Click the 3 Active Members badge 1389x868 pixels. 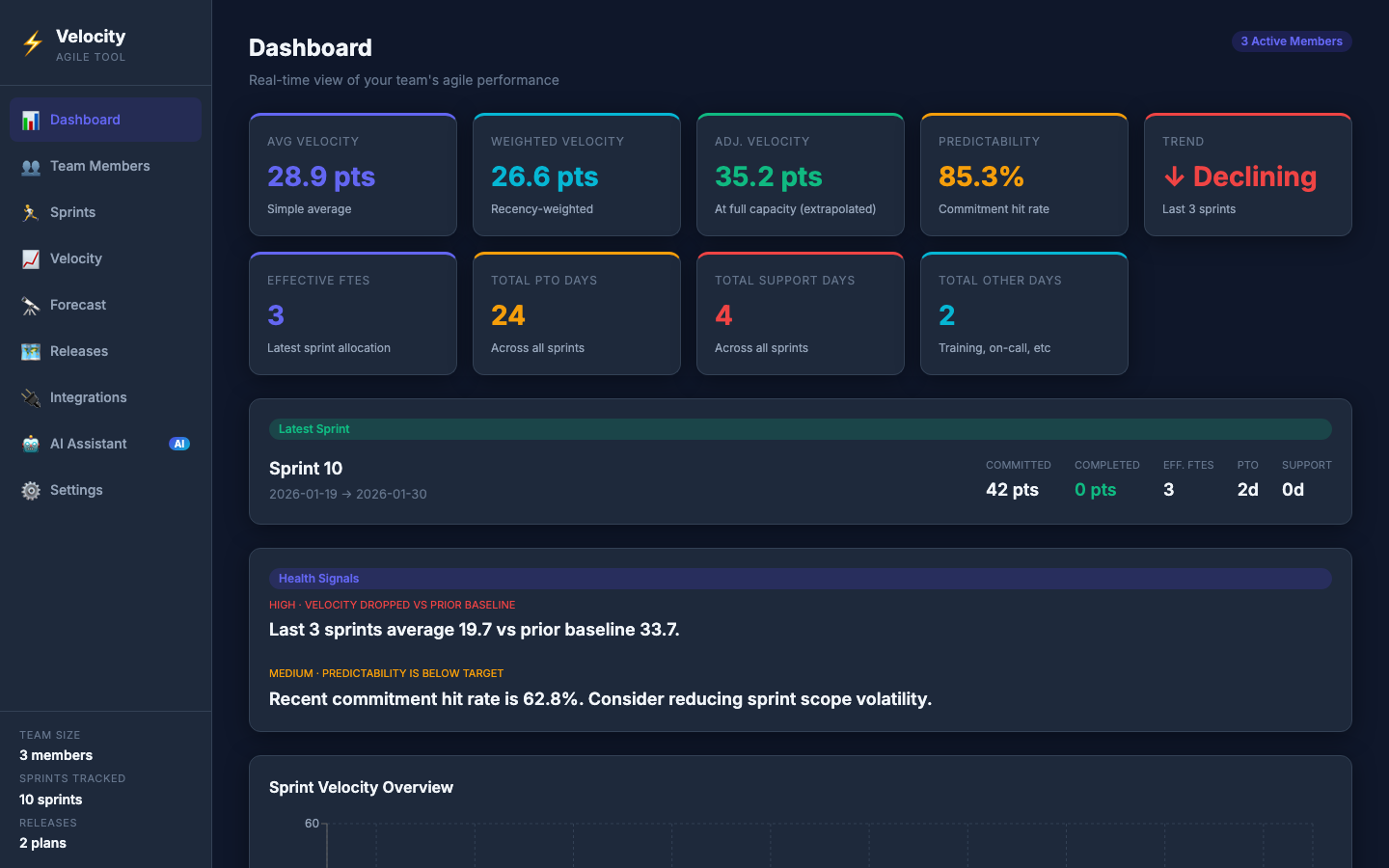pyautogui.click(x=1292, y=41)
